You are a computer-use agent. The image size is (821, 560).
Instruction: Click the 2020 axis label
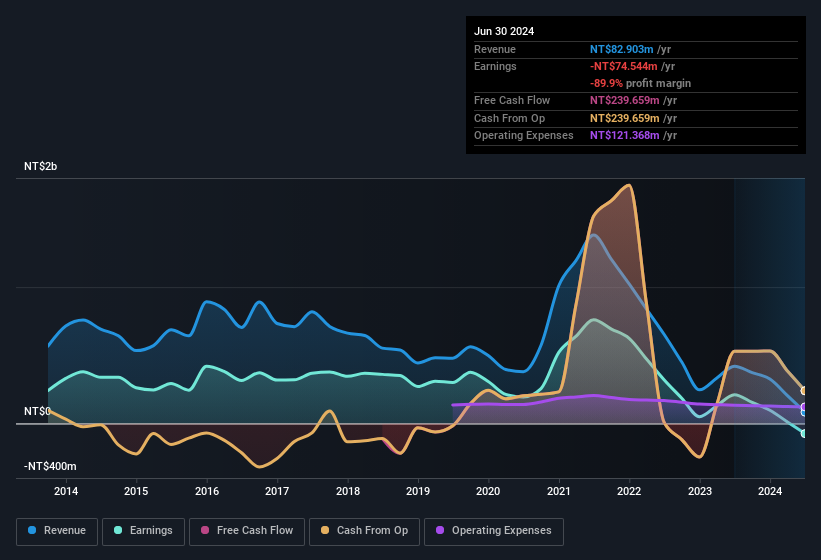pos(488,491)
